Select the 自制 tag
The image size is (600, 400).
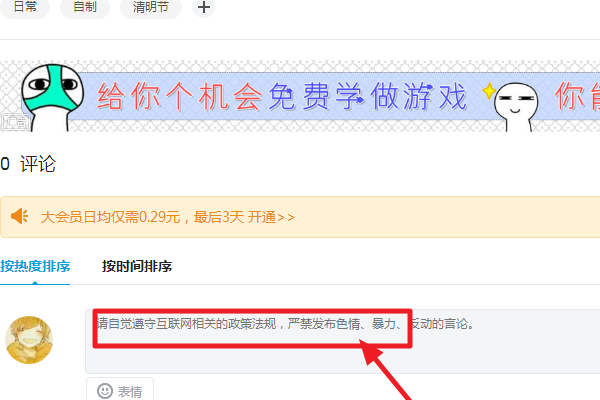click(x=85, y=7)
